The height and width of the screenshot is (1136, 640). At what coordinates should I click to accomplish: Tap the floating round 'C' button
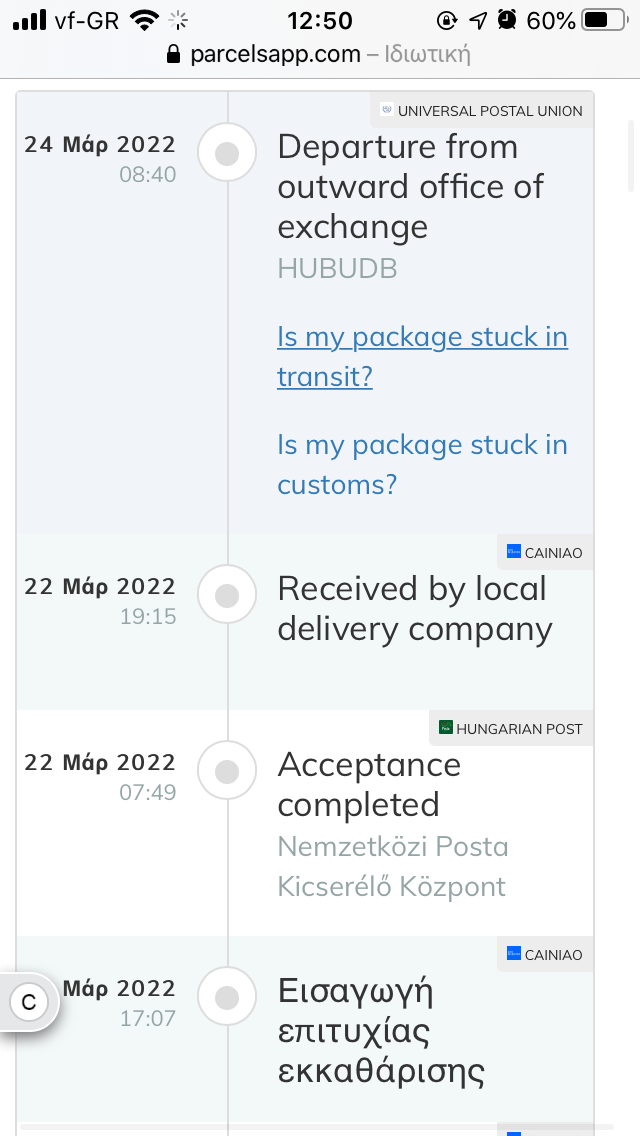pyautogui.click(x=29, y=1003)
